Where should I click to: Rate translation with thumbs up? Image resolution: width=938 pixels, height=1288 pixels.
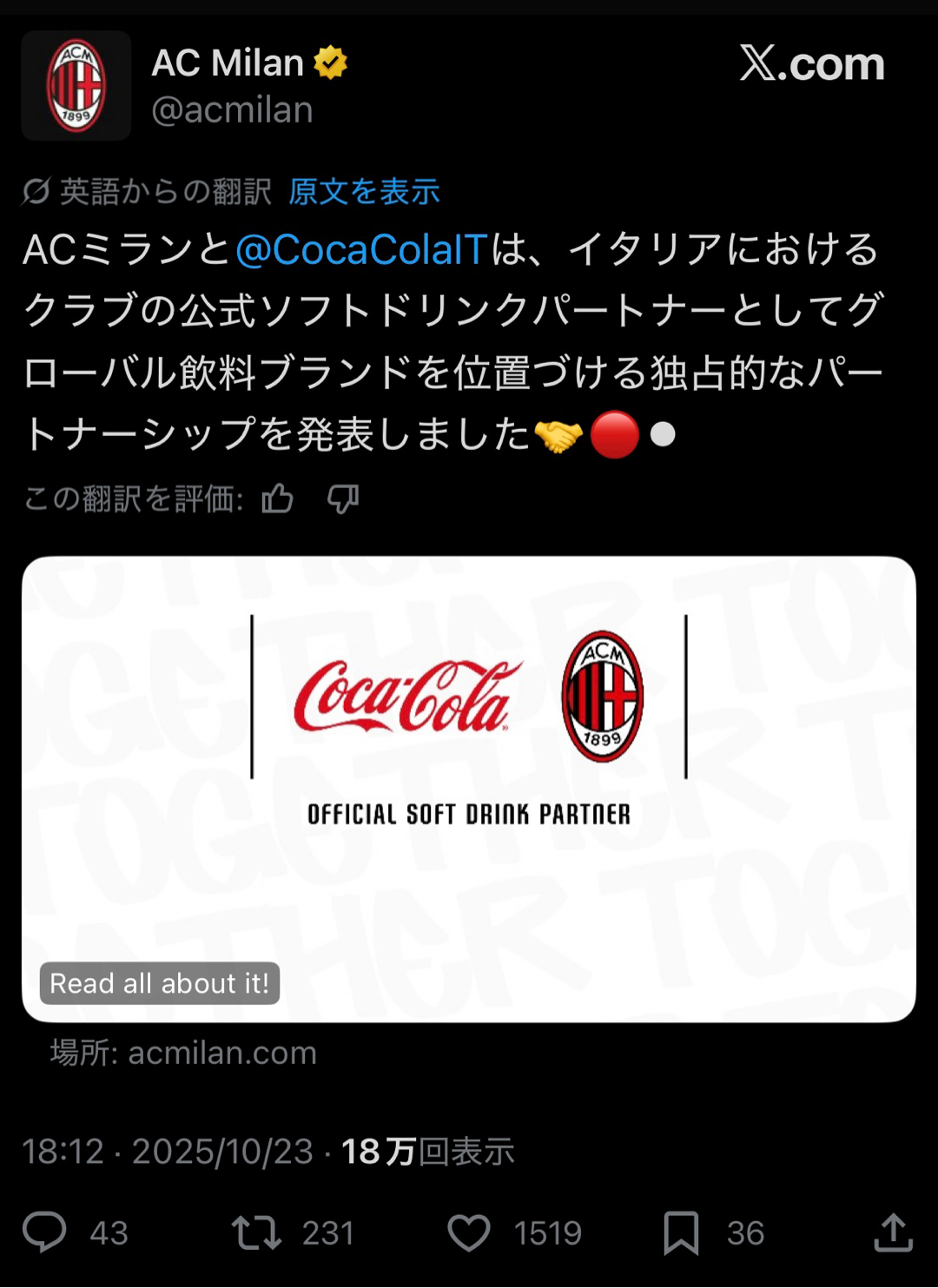click(278, 499)
